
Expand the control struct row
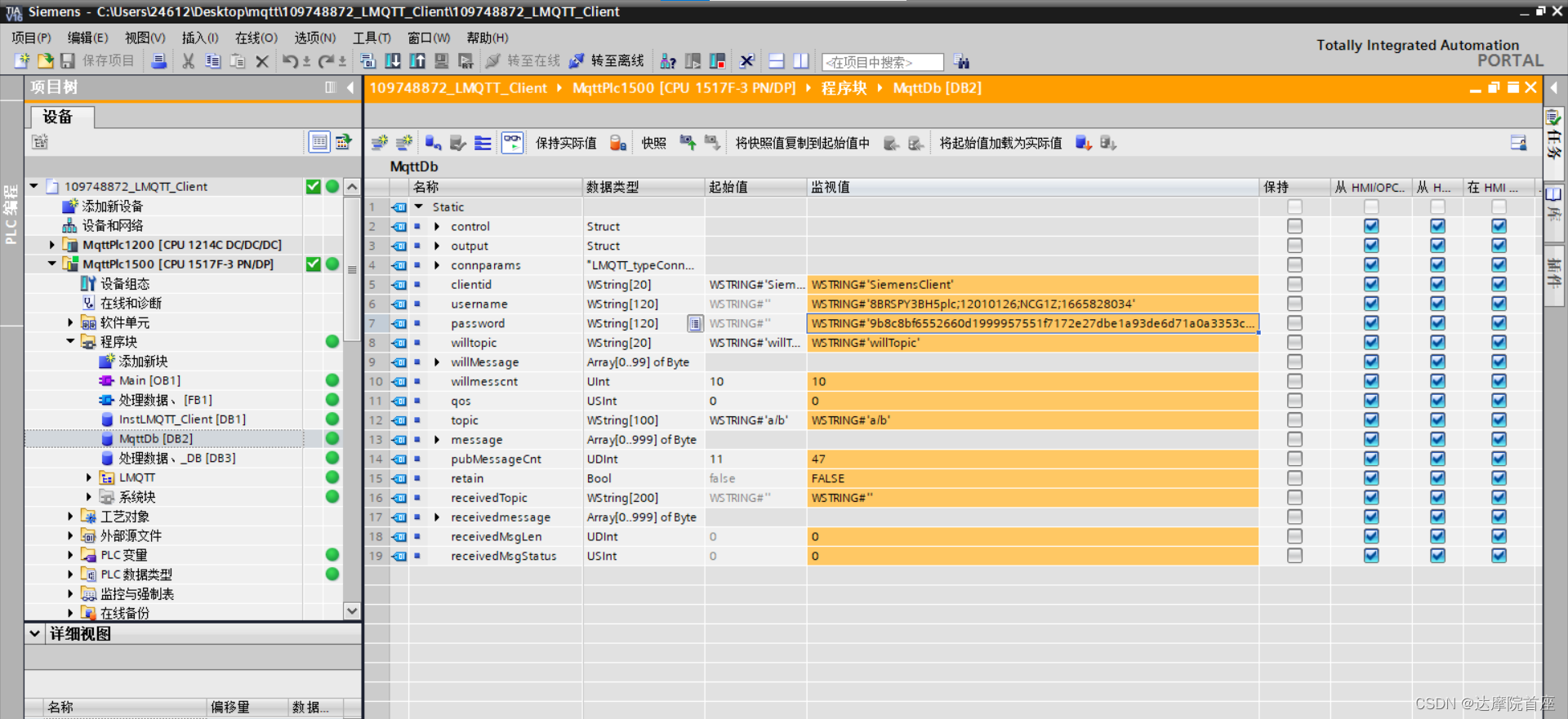(x=437, y=226)
